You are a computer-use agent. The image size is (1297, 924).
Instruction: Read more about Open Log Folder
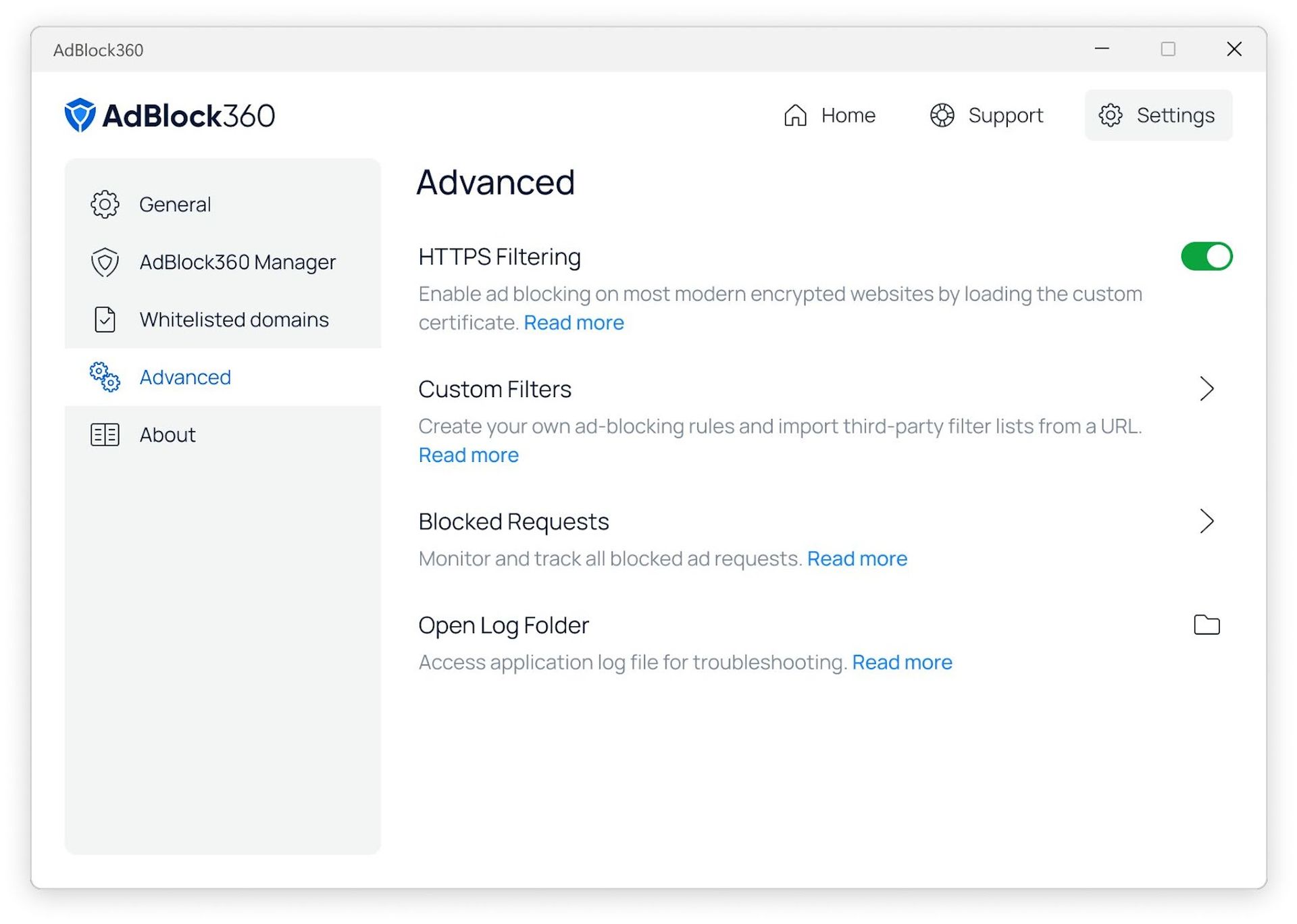click(x=902, y=662)
